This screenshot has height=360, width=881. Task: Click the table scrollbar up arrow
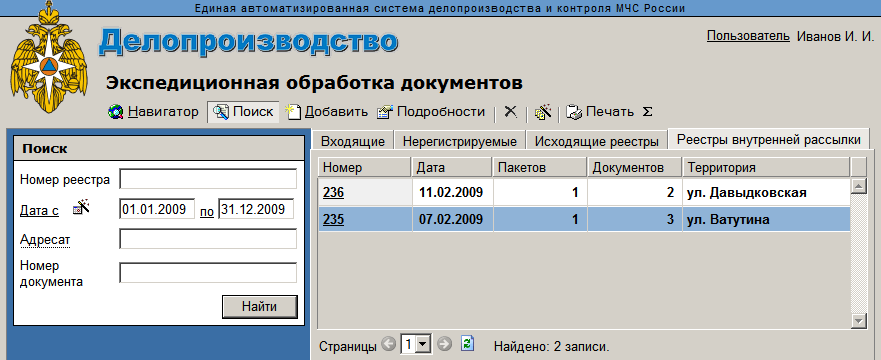click(859, 186)
